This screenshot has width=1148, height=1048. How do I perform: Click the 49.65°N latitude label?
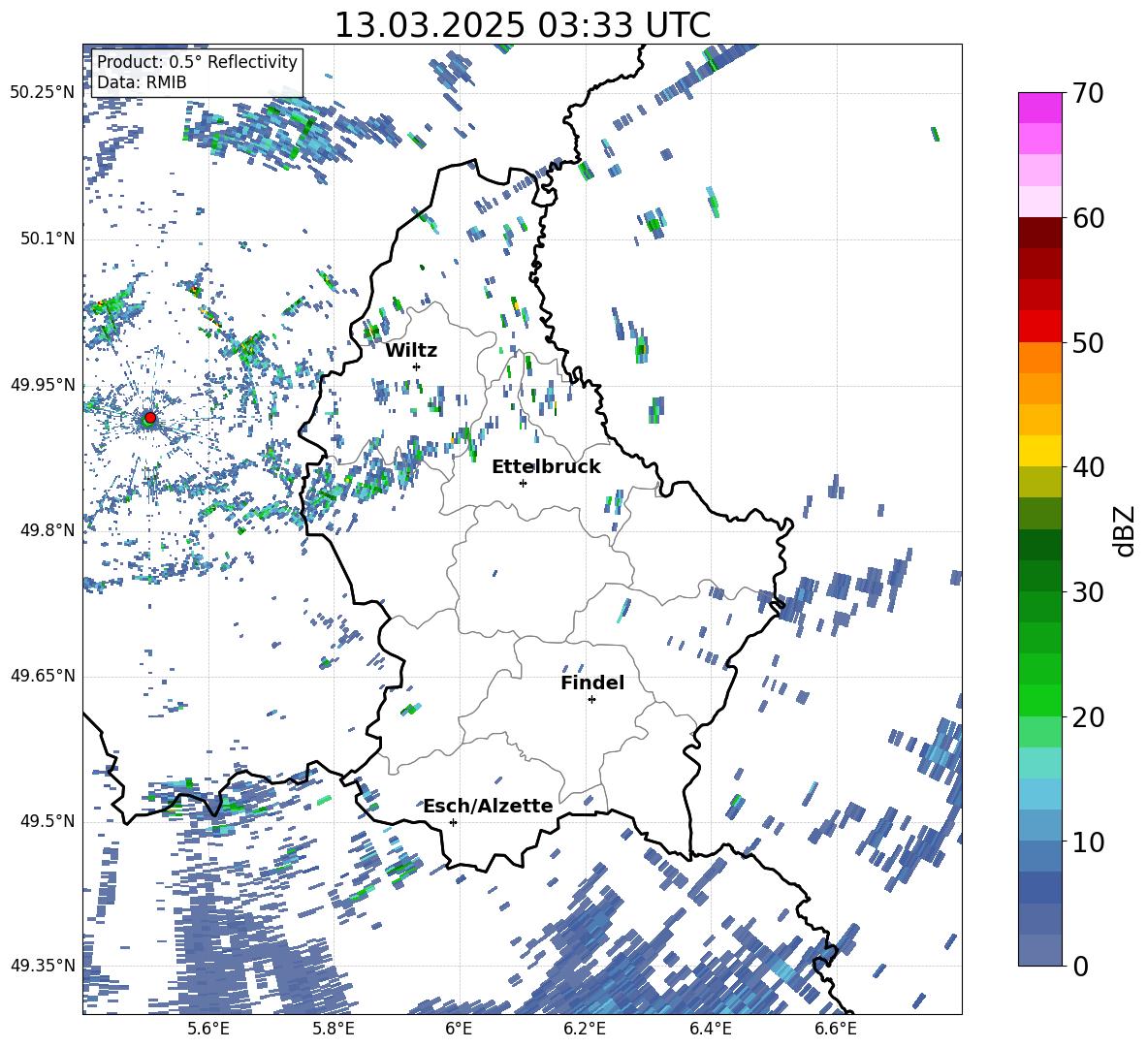point(43,676)
